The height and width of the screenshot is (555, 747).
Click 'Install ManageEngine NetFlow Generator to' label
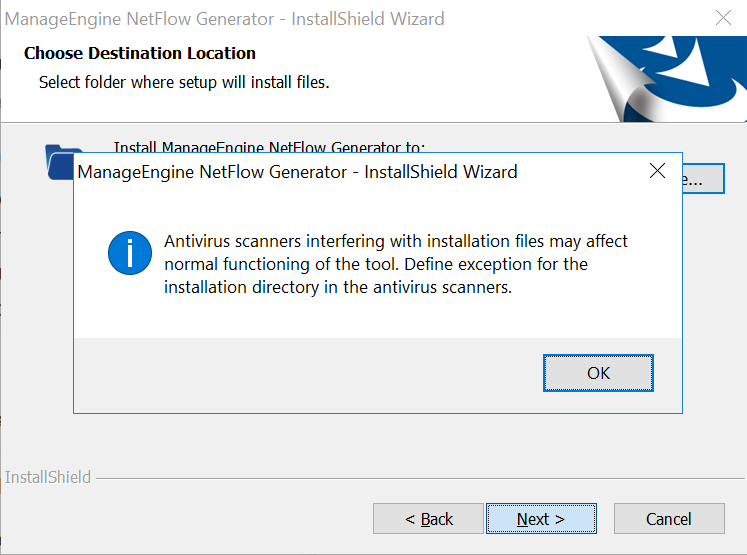(x=270, y=146)
